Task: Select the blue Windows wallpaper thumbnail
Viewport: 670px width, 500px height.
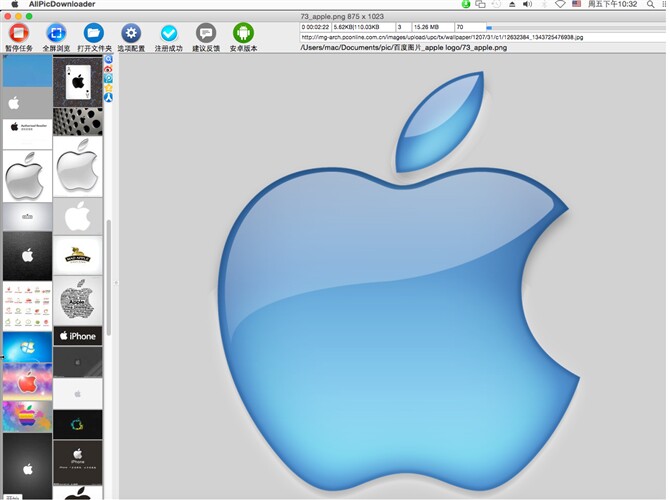Action: coord(28,347)
